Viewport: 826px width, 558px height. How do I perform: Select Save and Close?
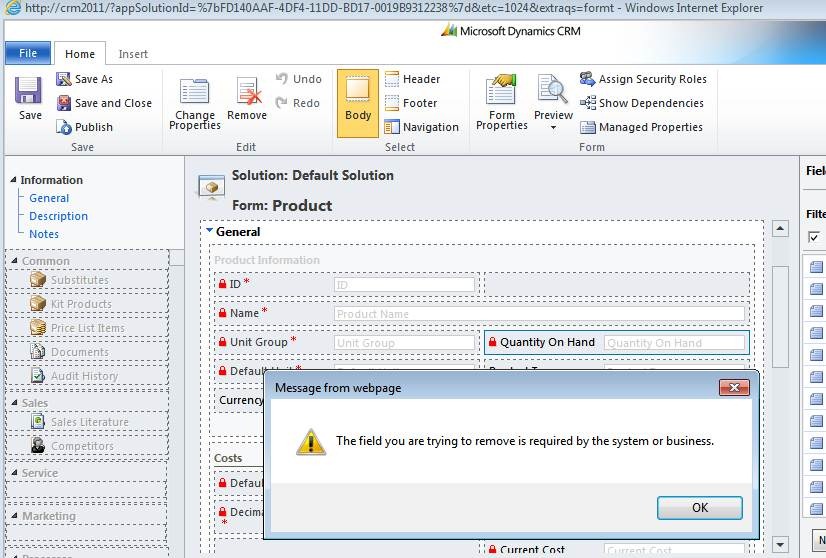(x=104, y=103)
